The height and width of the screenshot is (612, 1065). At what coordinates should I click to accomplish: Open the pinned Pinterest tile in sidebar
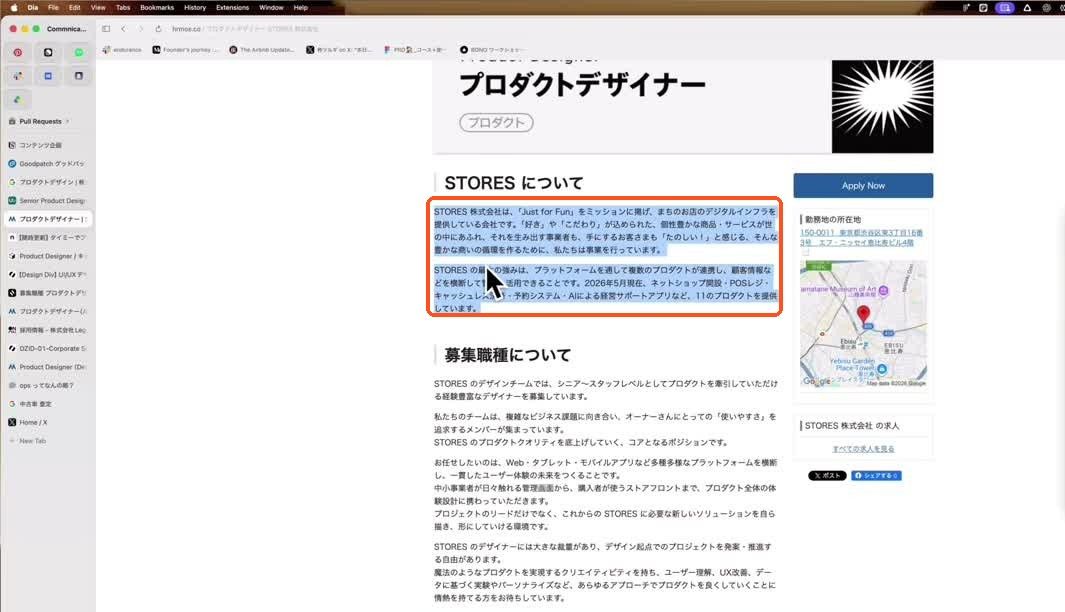18,52
